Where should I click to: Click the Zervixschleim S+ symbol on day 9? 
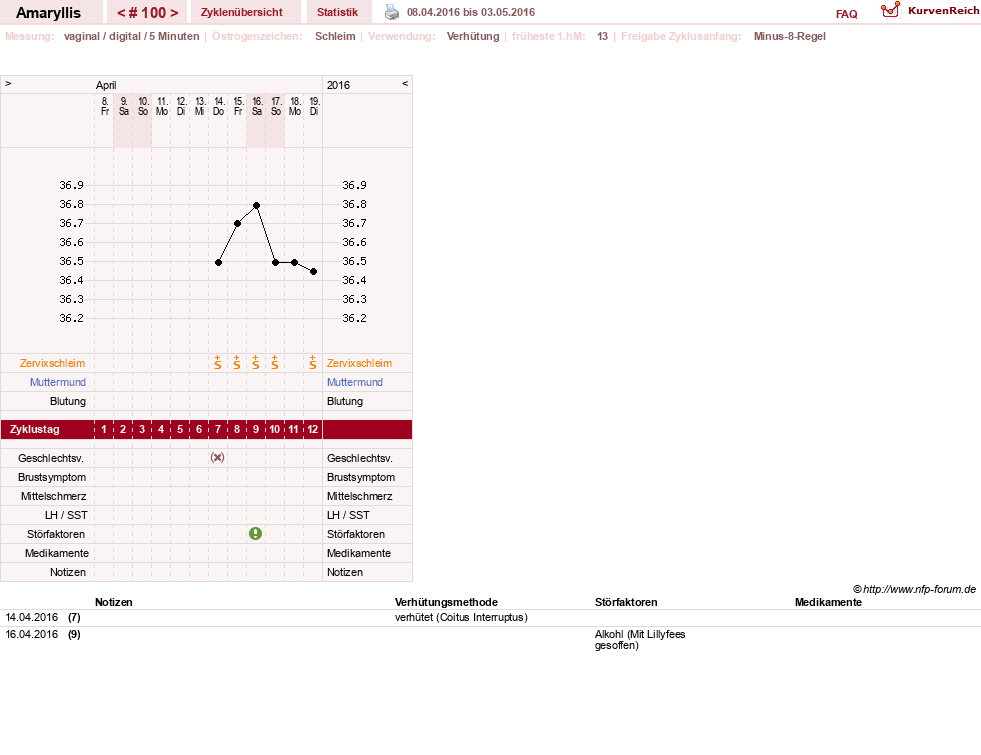[256, 362]
